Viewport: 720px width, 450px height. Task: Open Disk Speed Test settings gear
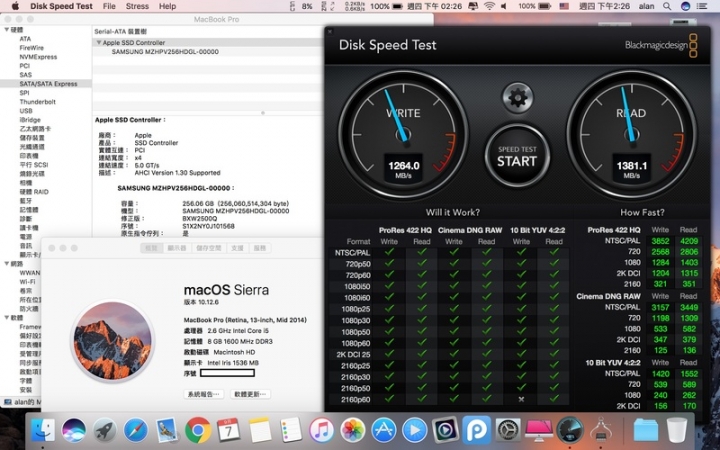tap(518, 97)
